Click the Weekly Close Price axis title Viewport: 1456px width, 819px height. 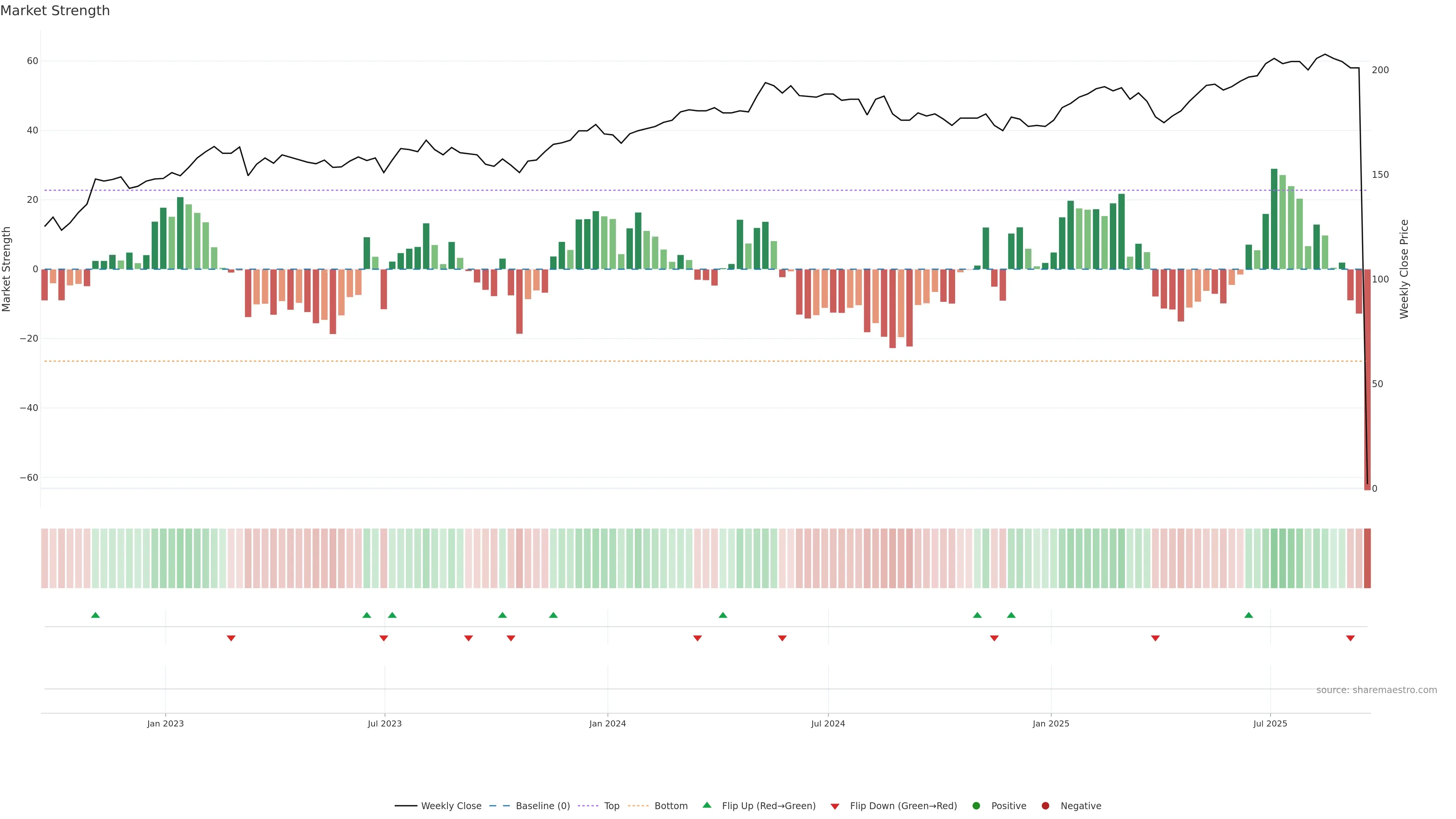coord(1404,269)
